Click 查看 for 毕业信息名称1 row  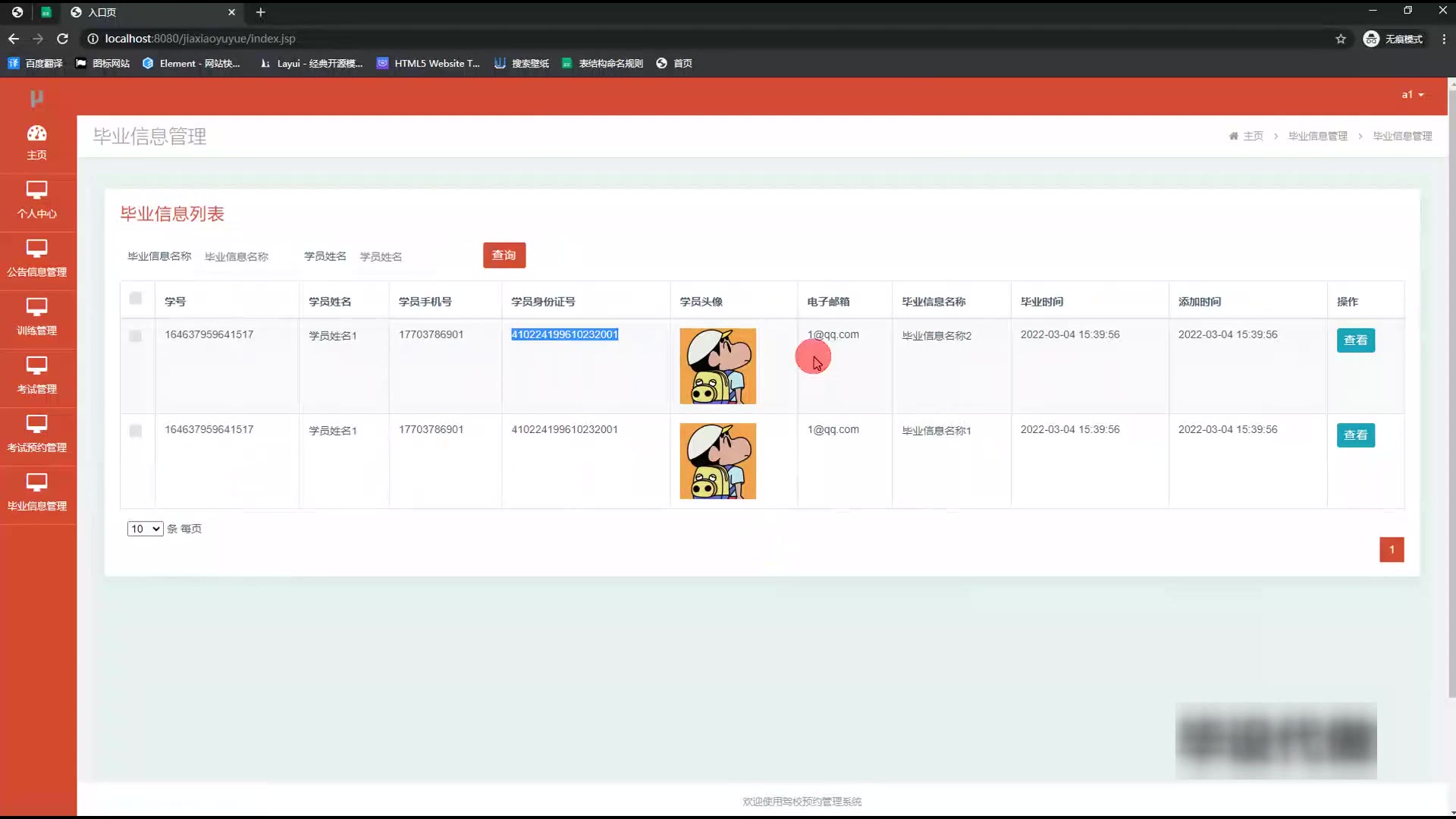[x=1355, y=435]
